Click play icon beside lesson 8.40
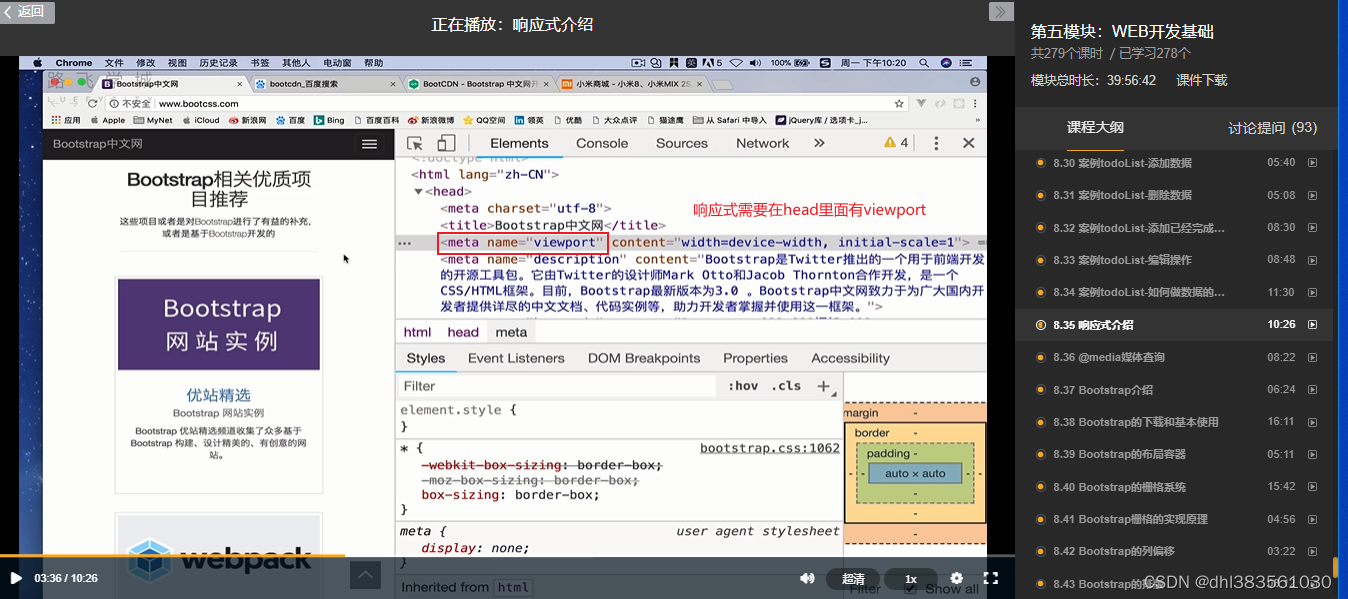This screenshot has height=599, width=1348. (x=1313, y=487)
